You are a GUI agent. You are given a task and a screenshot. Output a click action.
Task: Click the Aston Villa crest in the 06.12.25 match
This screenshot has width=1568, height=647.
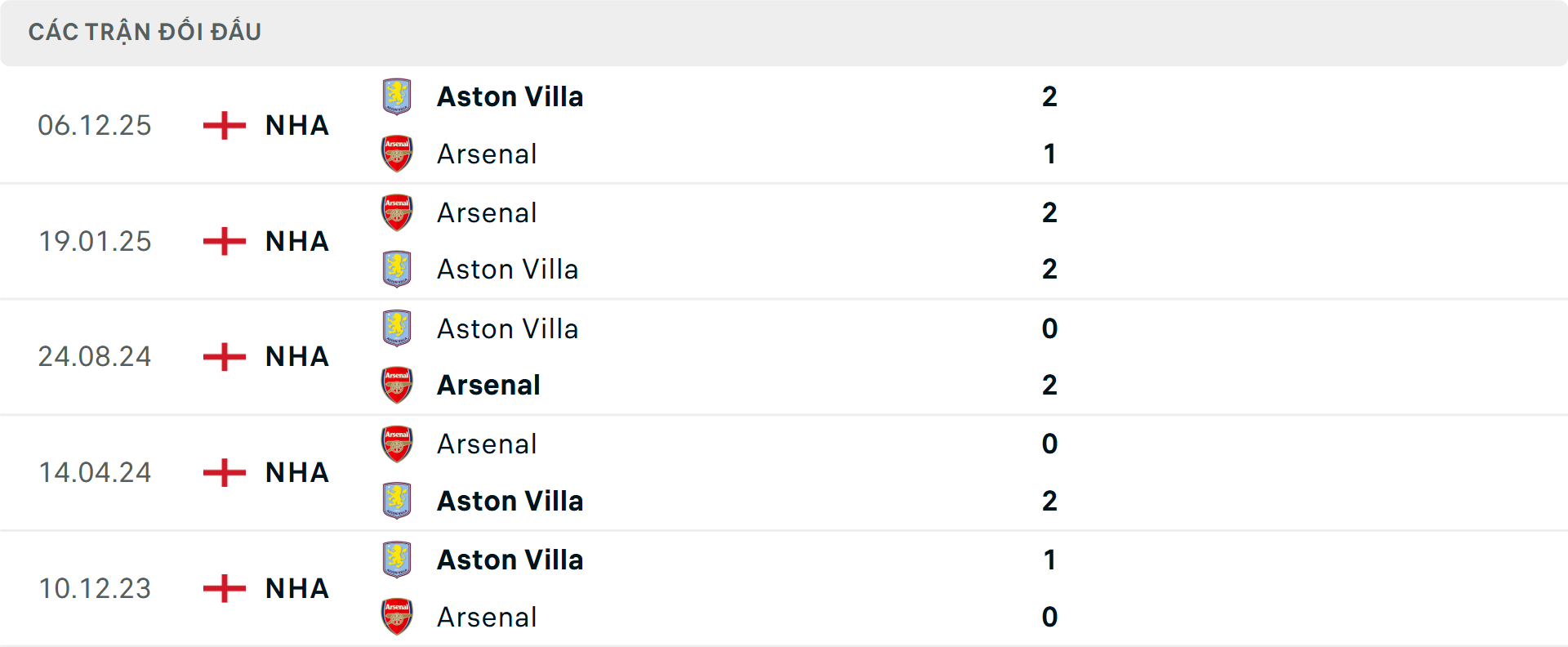click(x=398, y=96)
